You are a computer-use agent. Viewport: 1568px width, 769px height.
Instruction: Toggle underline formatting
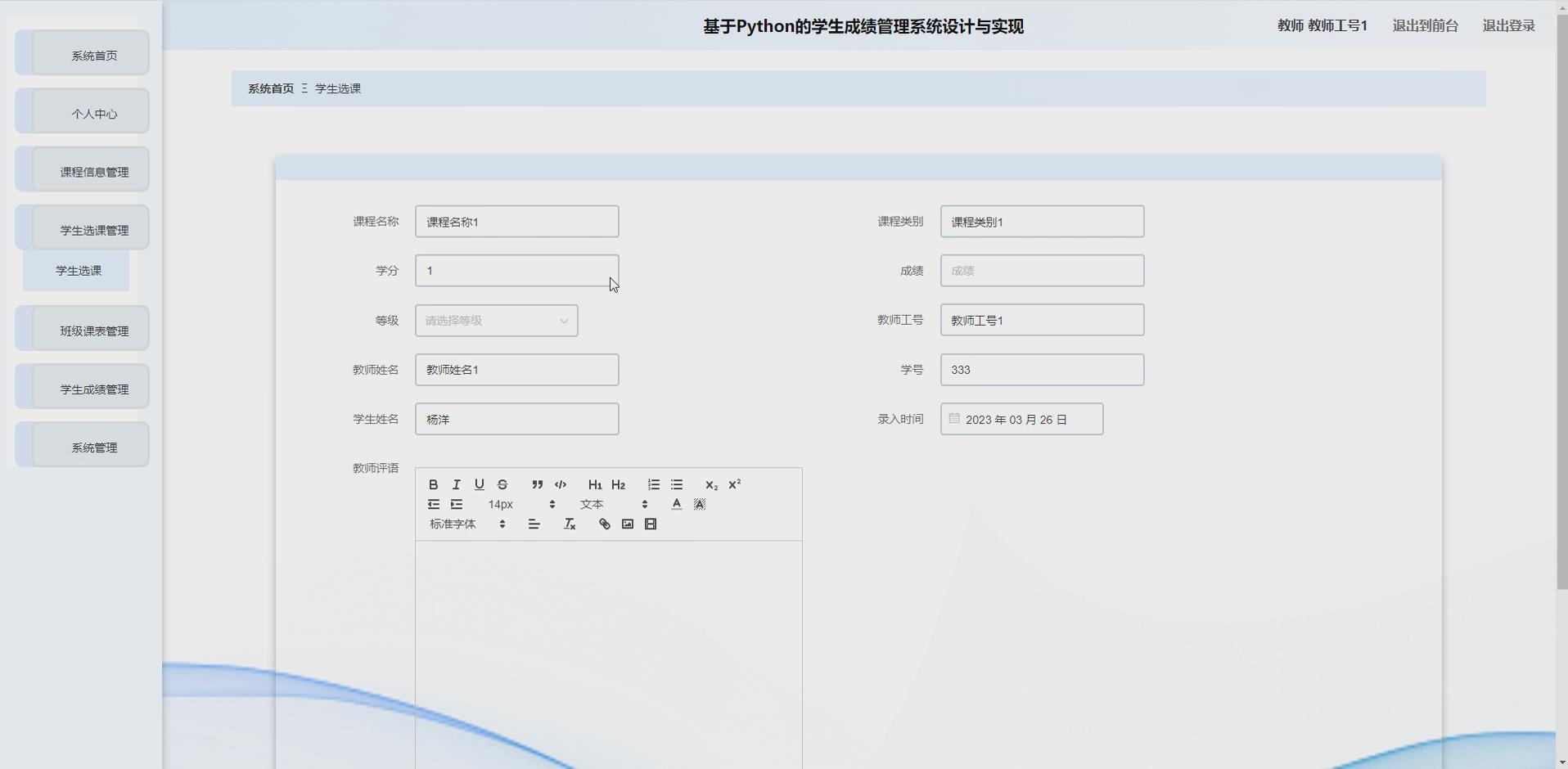coord(479,484)
